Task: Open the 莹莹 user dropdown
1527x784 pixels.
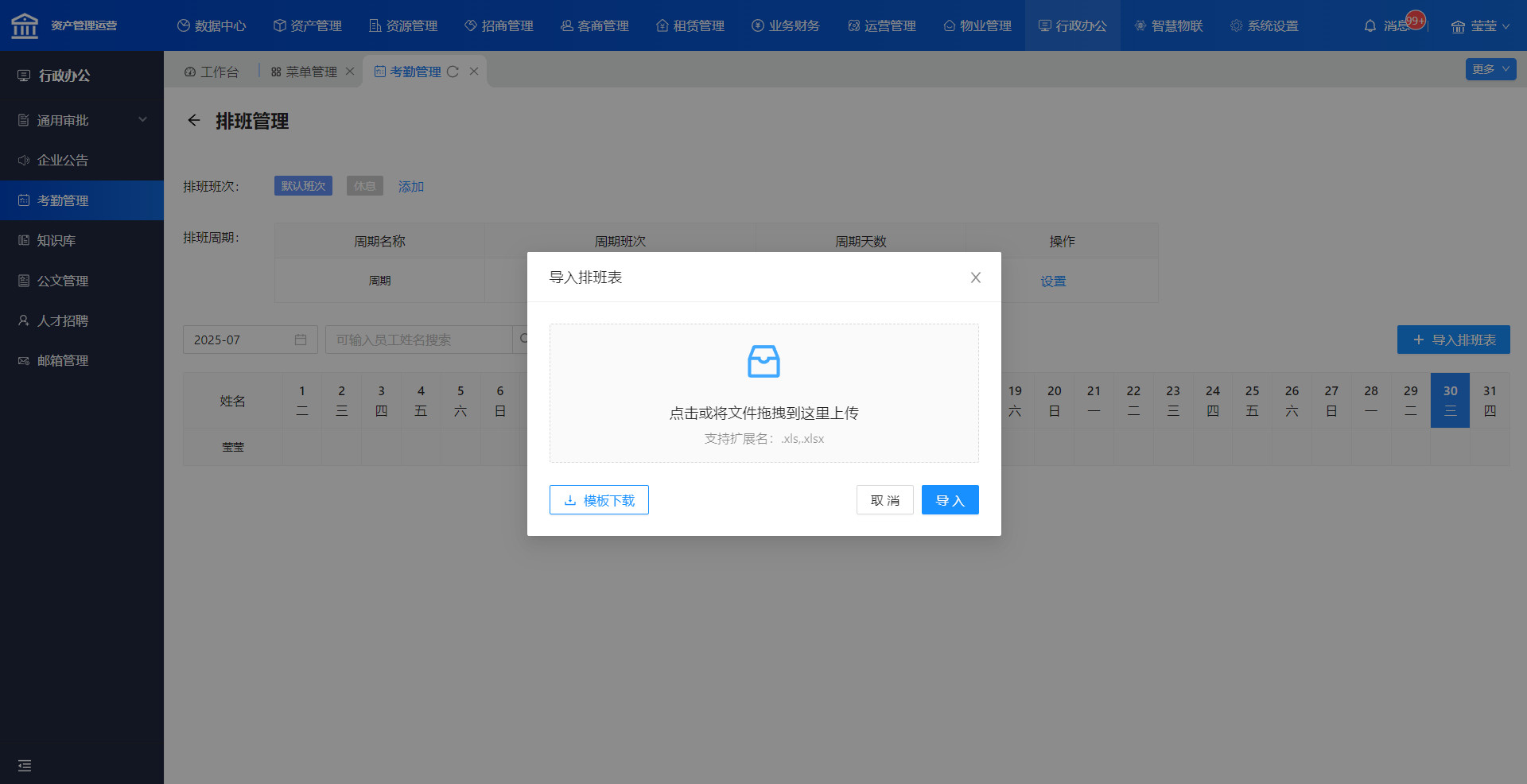Action: (x=1480, y=26)
